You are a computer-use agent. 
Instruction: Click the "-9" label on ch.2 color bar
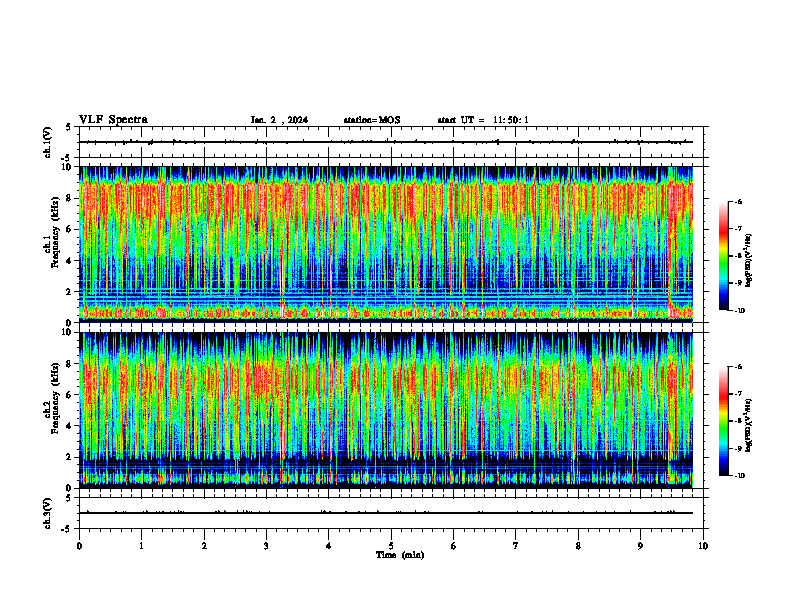pos(738,448)
